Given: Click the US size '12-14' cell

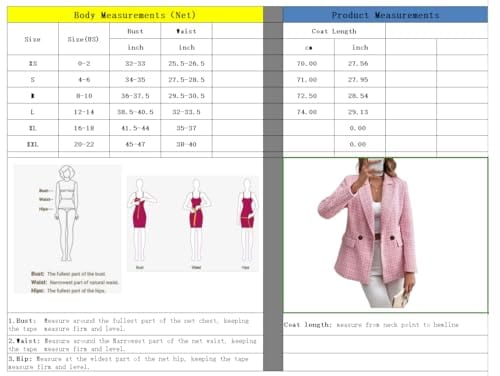Looking at the screenshot, I should point(84,112).
